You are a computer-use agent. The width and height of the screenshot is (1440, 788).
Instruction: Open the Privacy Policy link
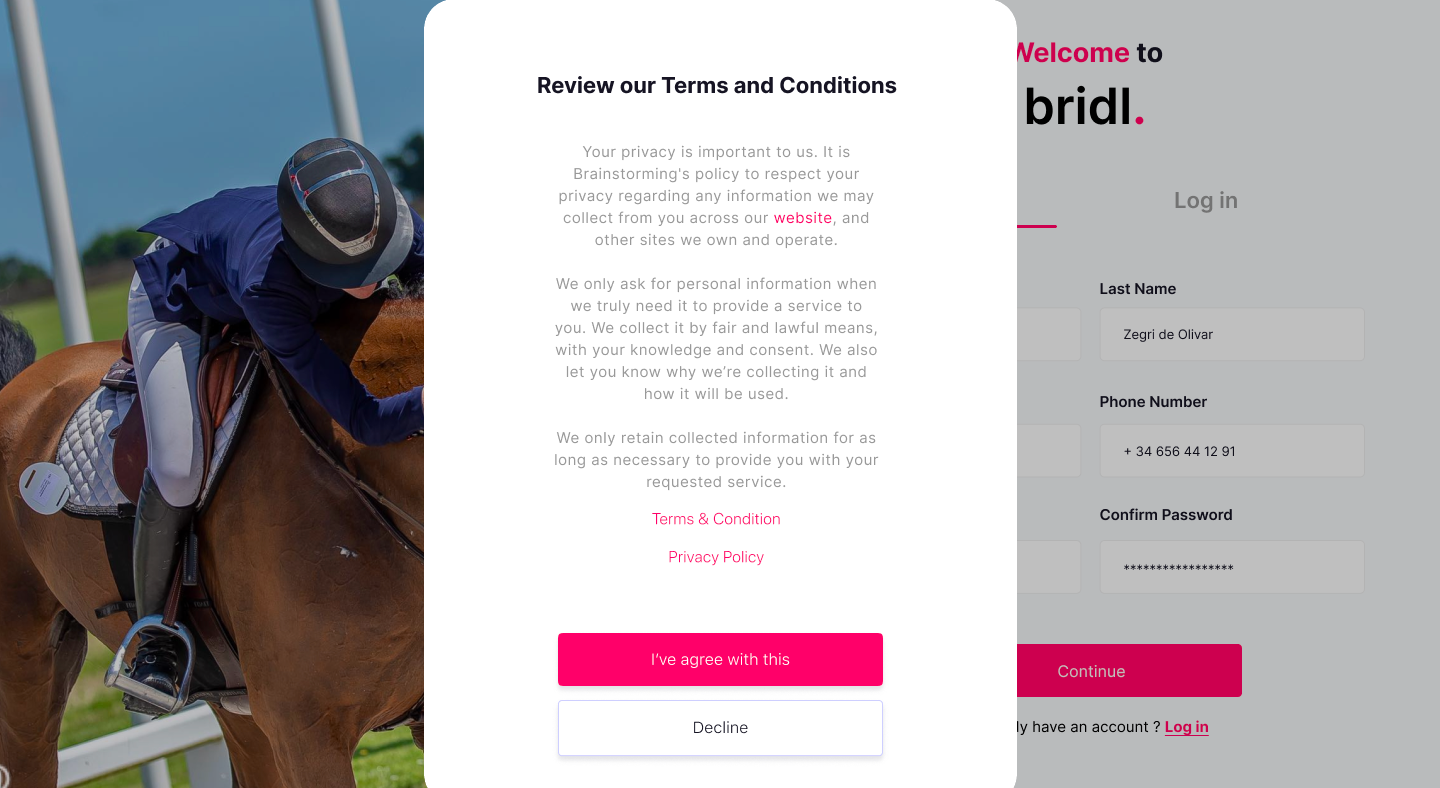coord(716,557)
